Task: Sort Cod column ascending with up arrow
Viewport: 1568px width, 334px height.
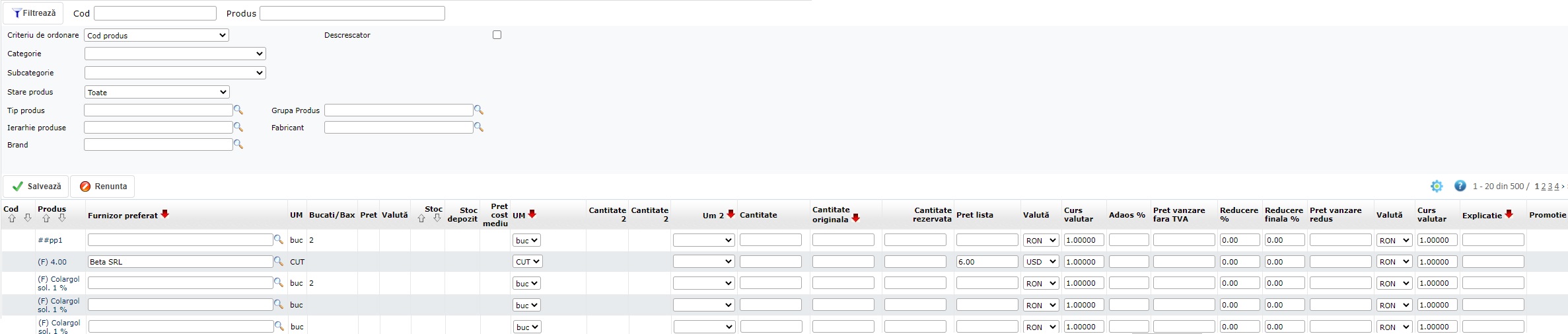Action: point(12,218)
